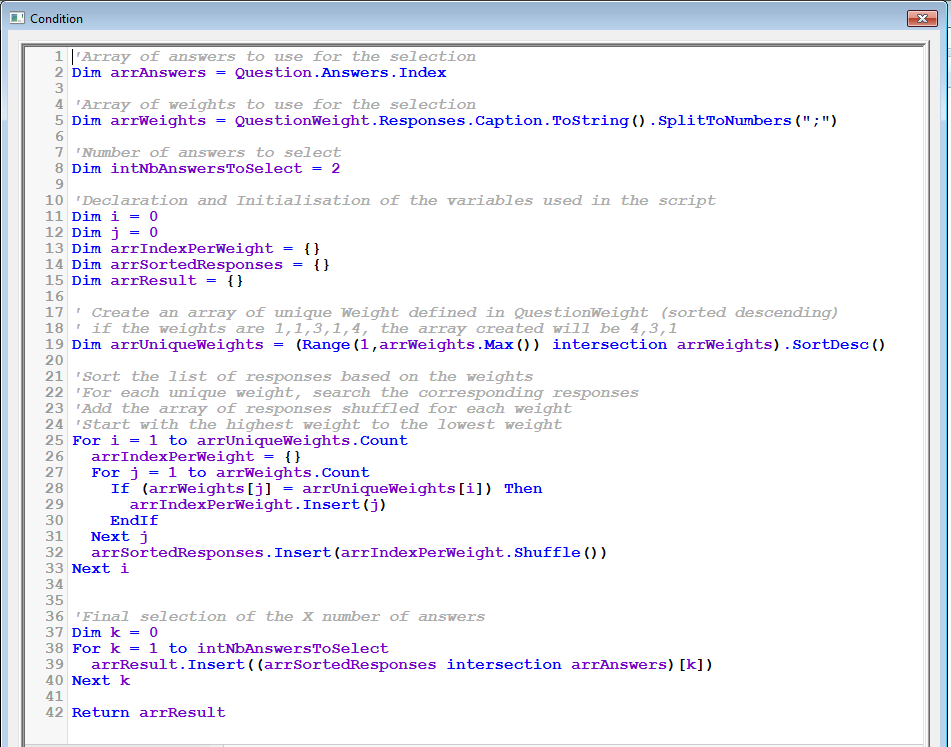
Task: Click the comment 'Number of answers to select'
Action: pos(208,152)
